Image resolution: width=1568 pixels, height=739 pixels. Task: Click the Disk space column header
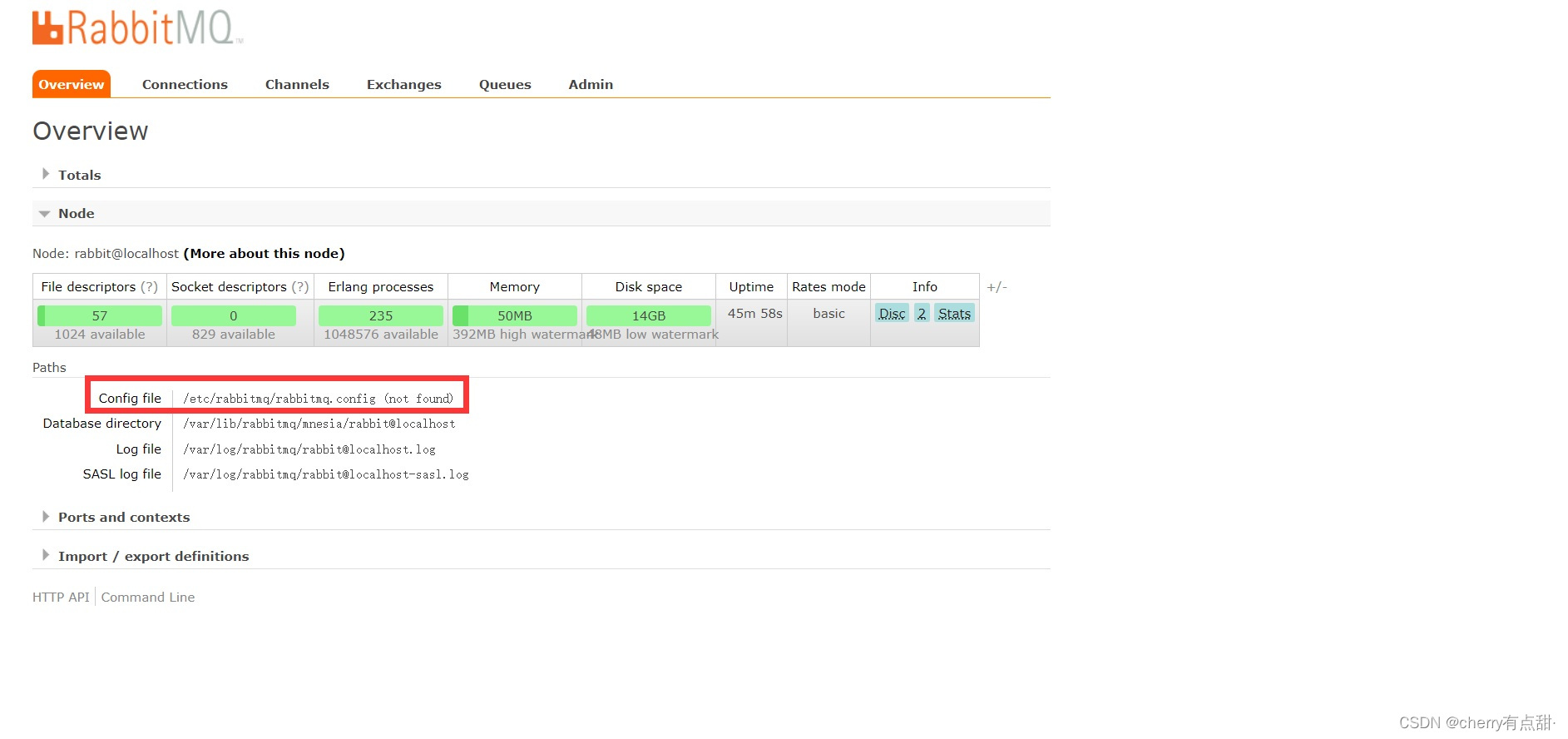coord(649,286)
